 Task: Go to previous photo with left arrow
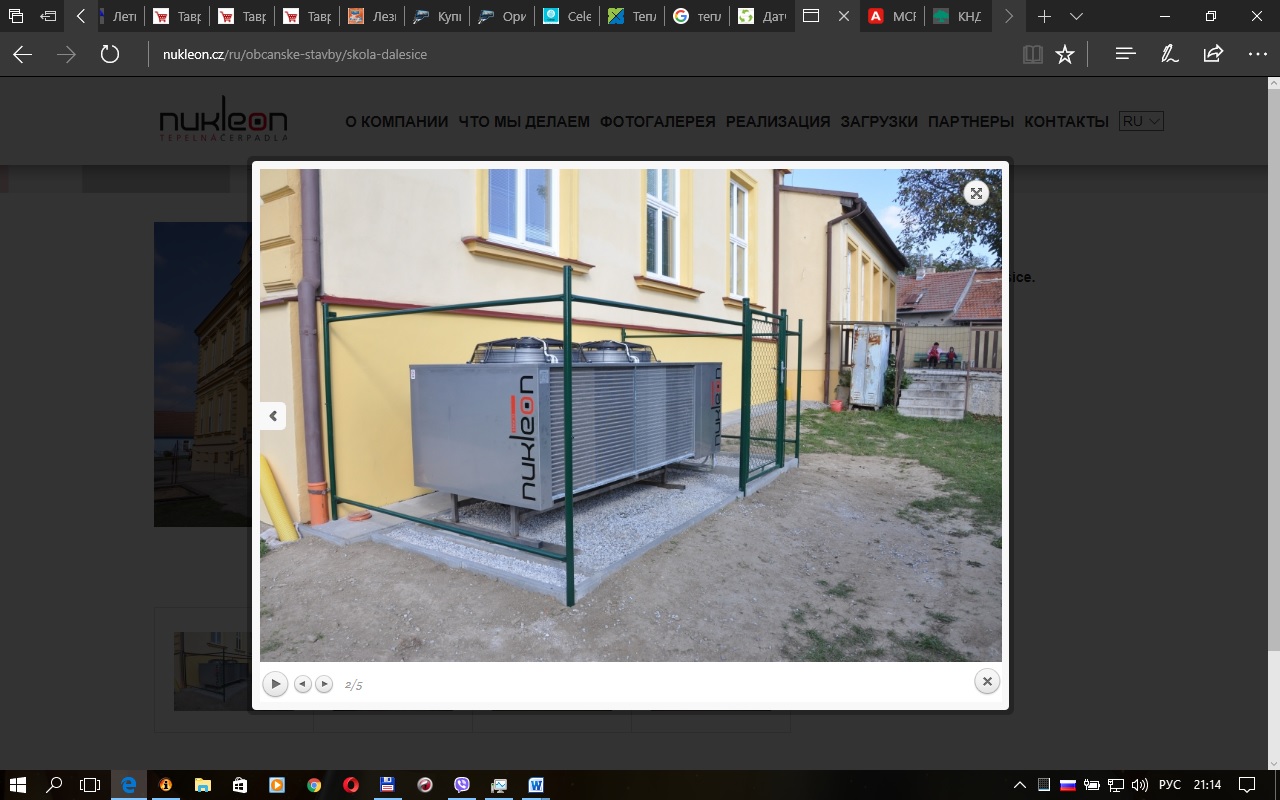pos(273,416)
